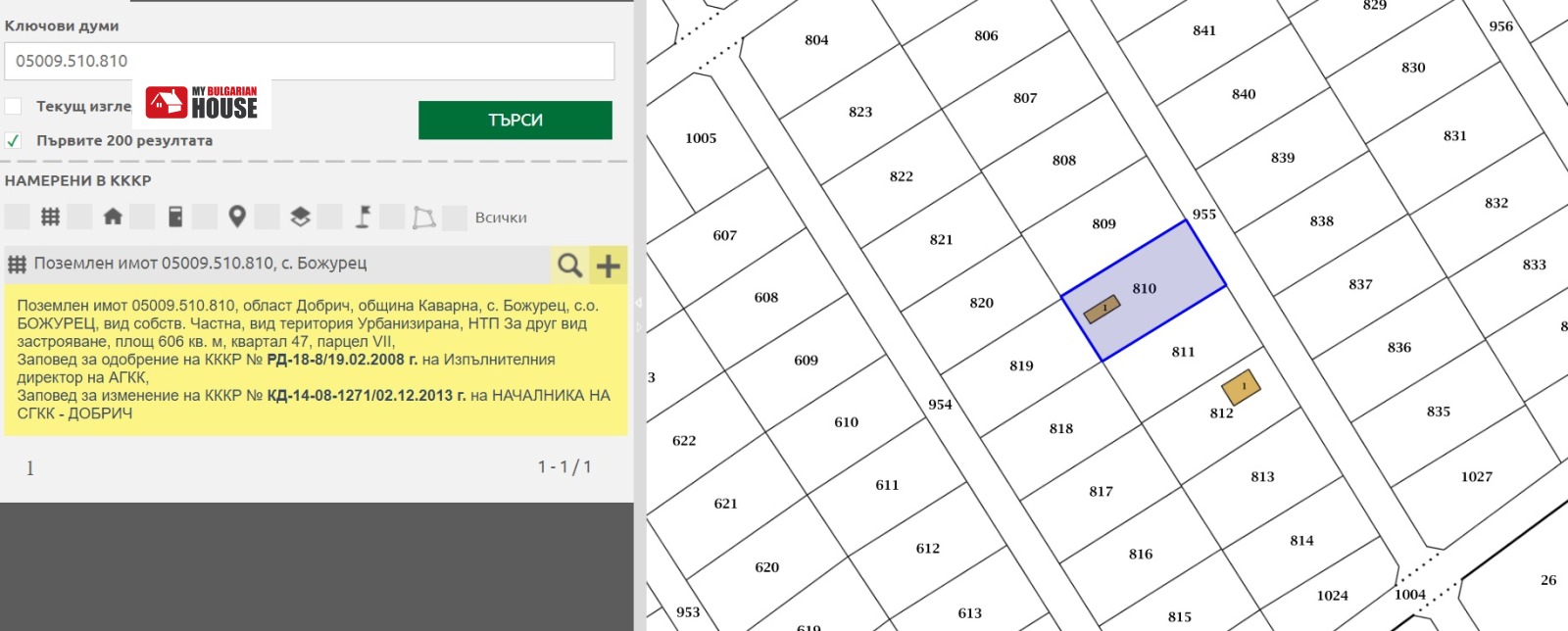Click the flag marker filter icon
The width and height of the screenshot is (1568, 631).
363,217
